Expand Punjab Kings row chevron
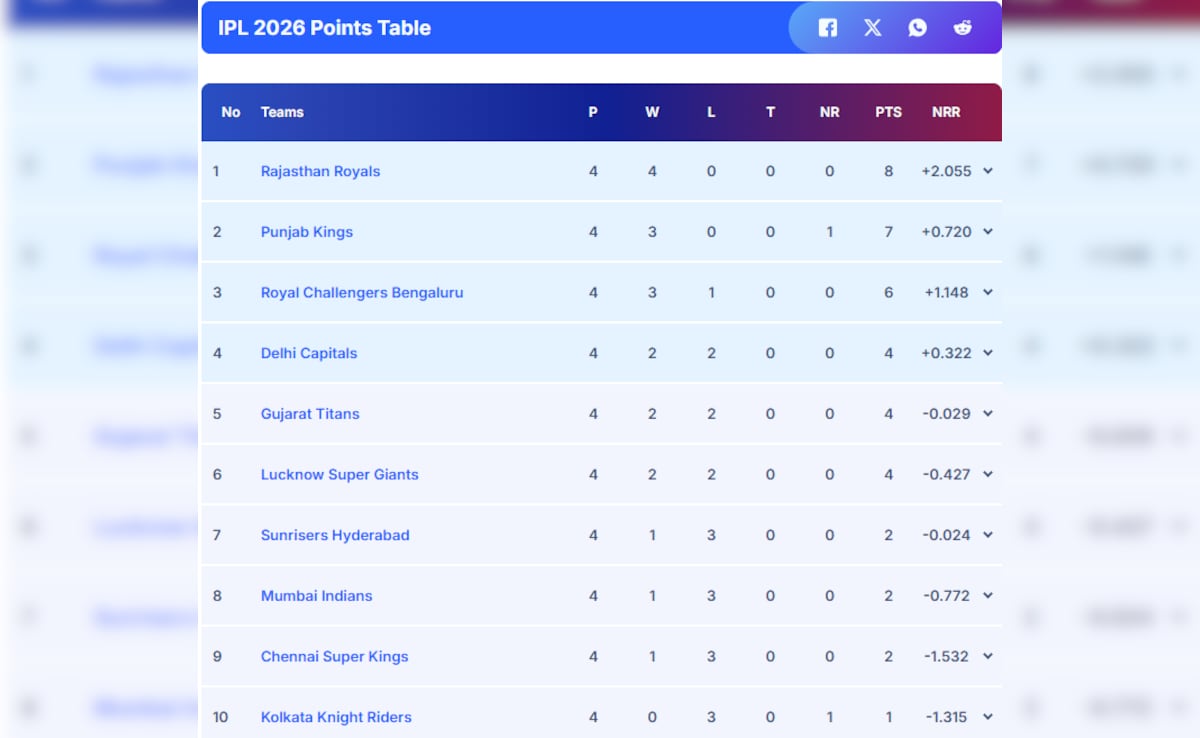 coord(988,232)
